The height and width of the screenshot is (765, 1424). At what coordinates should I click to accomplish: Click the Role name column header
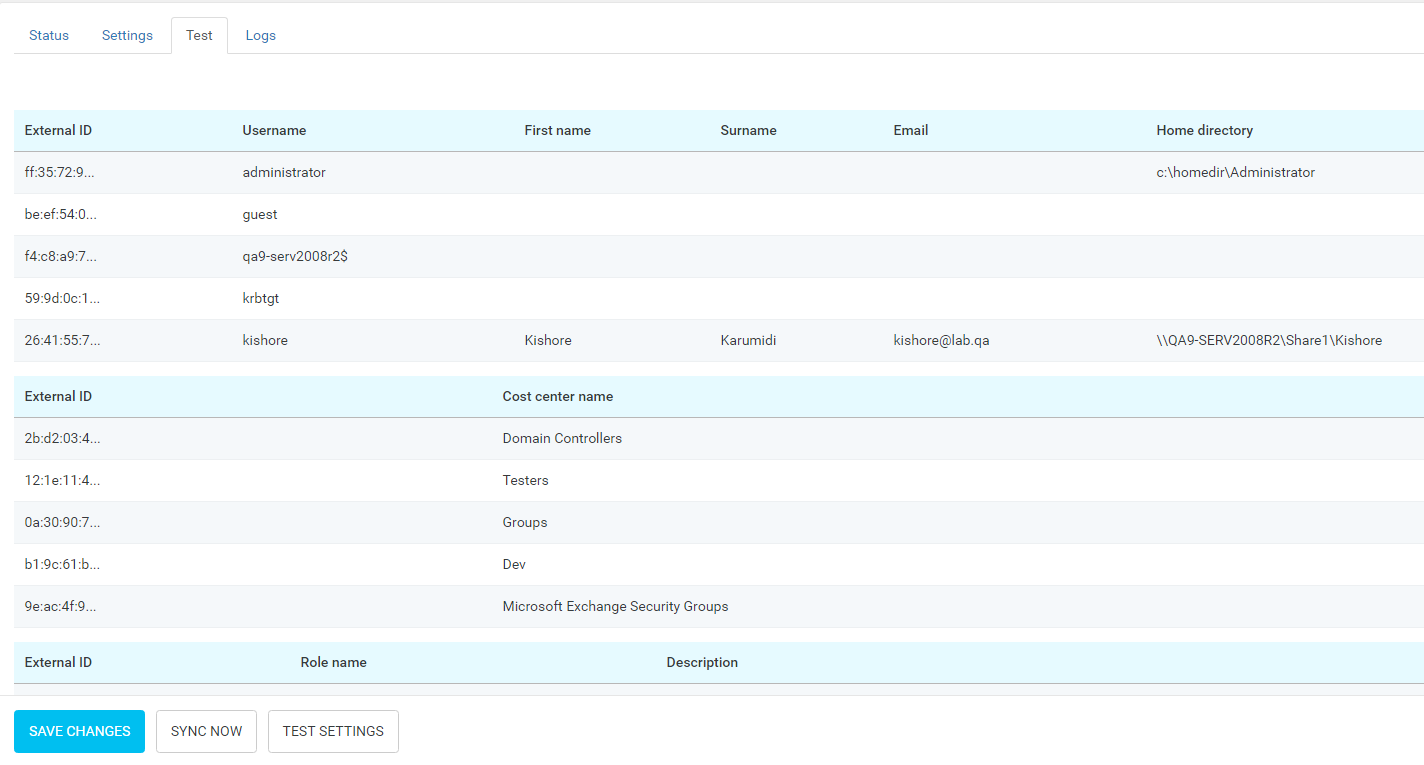point(333,662)
